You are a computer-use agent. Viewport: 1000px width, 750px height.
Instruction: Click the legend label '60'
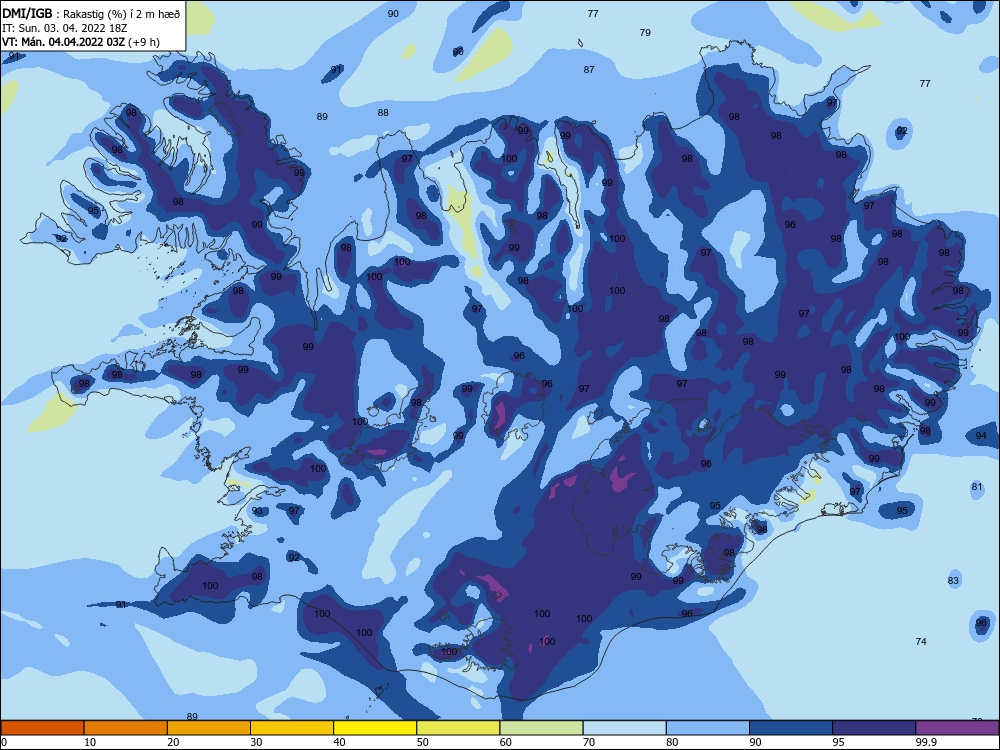(x=506, y=742)
